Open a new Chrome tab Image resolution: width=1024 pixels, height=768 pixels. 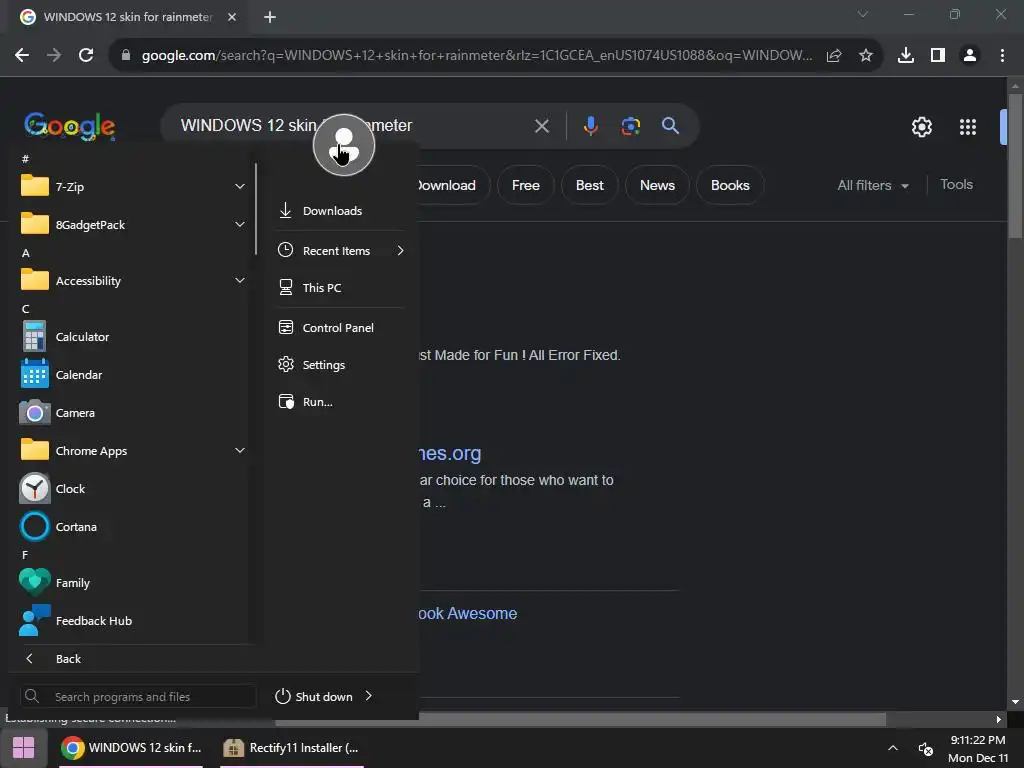click(270, 17)
